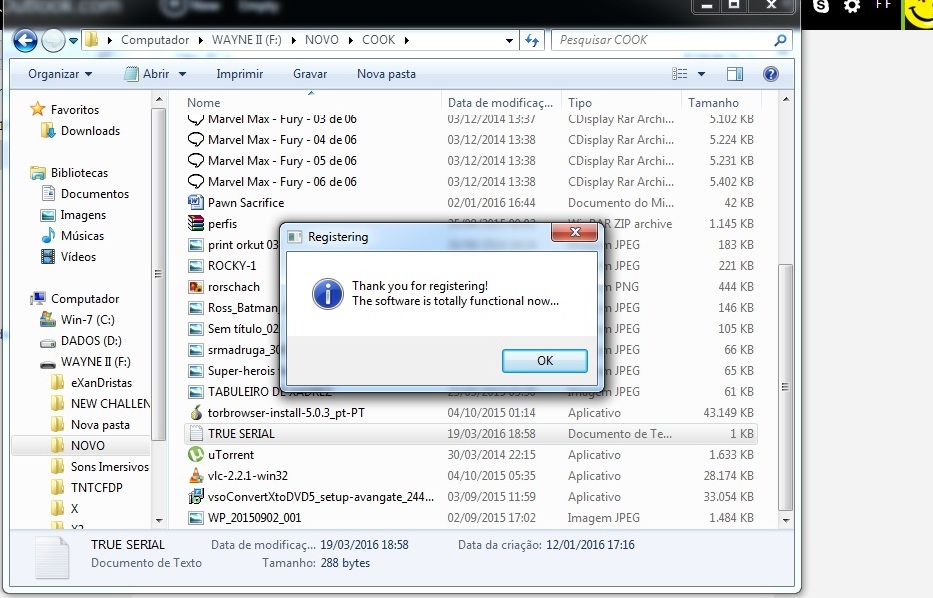Select the vlc-2.2.1-win32 VLC icon

[x=196, y=475]
